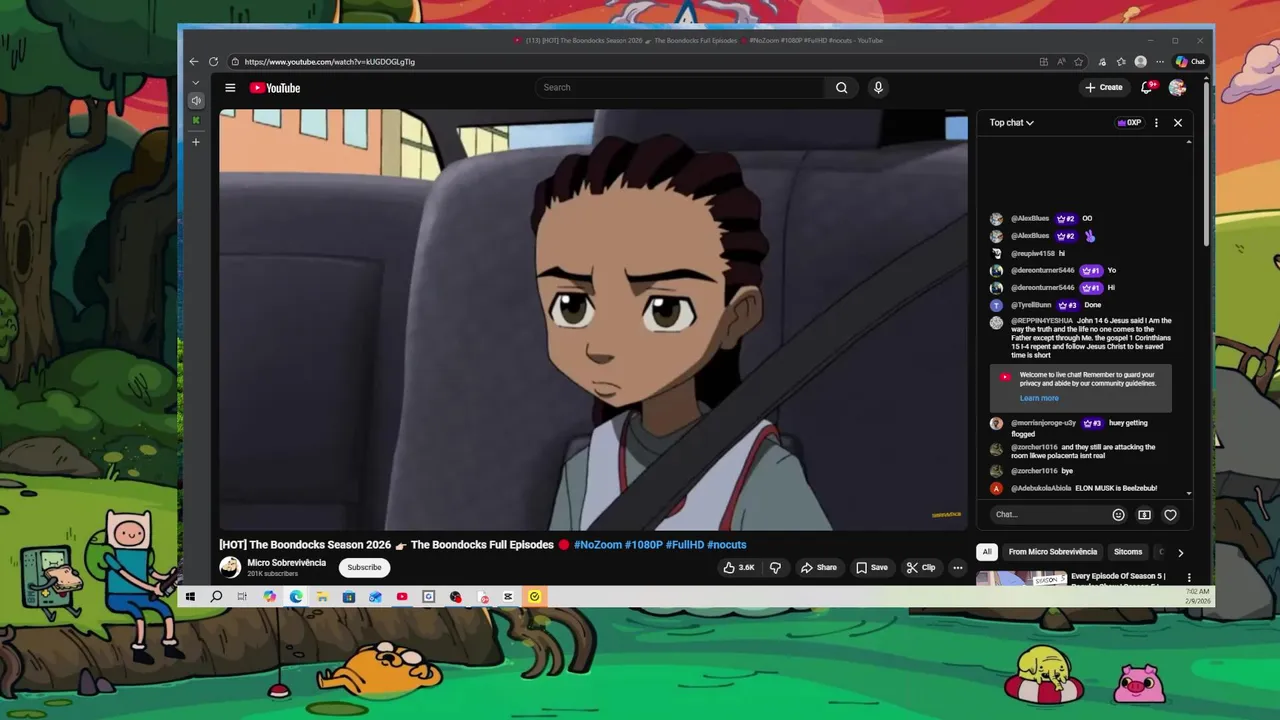Open Every Episode Of Season 5 thumbnail
This screenshot has height=720, width=1280.
(x=1020, y=578)
